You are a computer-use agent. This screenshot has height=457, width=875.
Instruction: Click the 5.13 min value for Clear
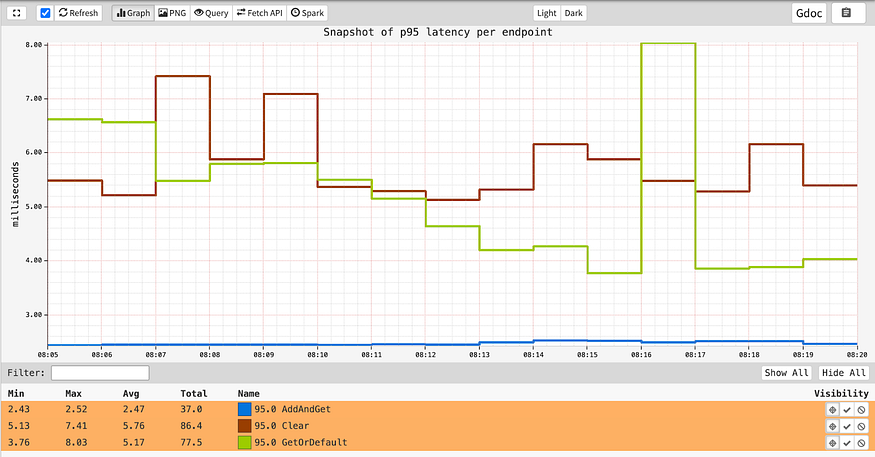(x=19, y=426)
